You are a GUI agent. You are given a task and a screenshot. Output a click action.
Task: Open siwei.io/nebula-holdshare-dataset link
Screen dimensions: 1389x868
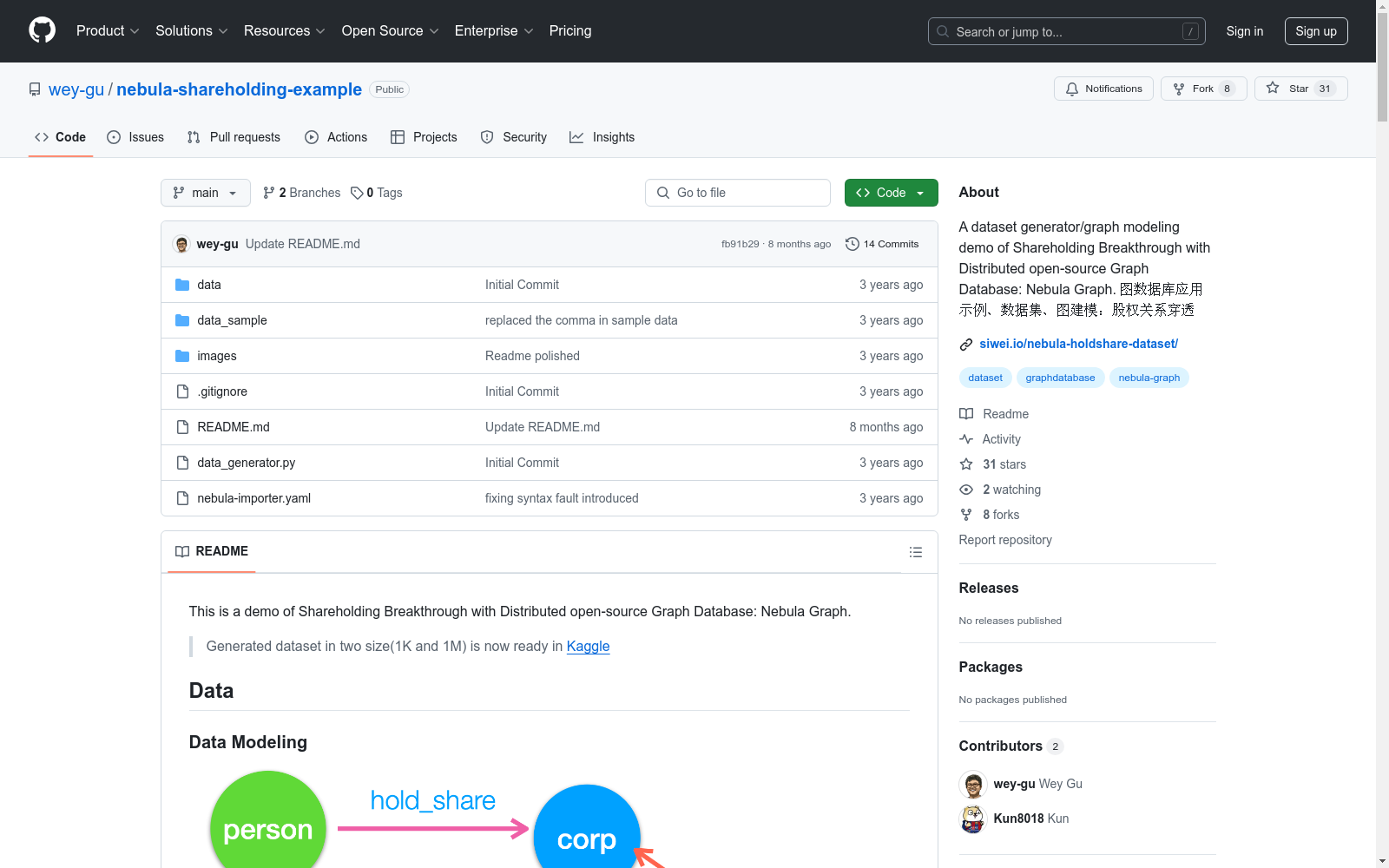click(x=1079, y=344)
